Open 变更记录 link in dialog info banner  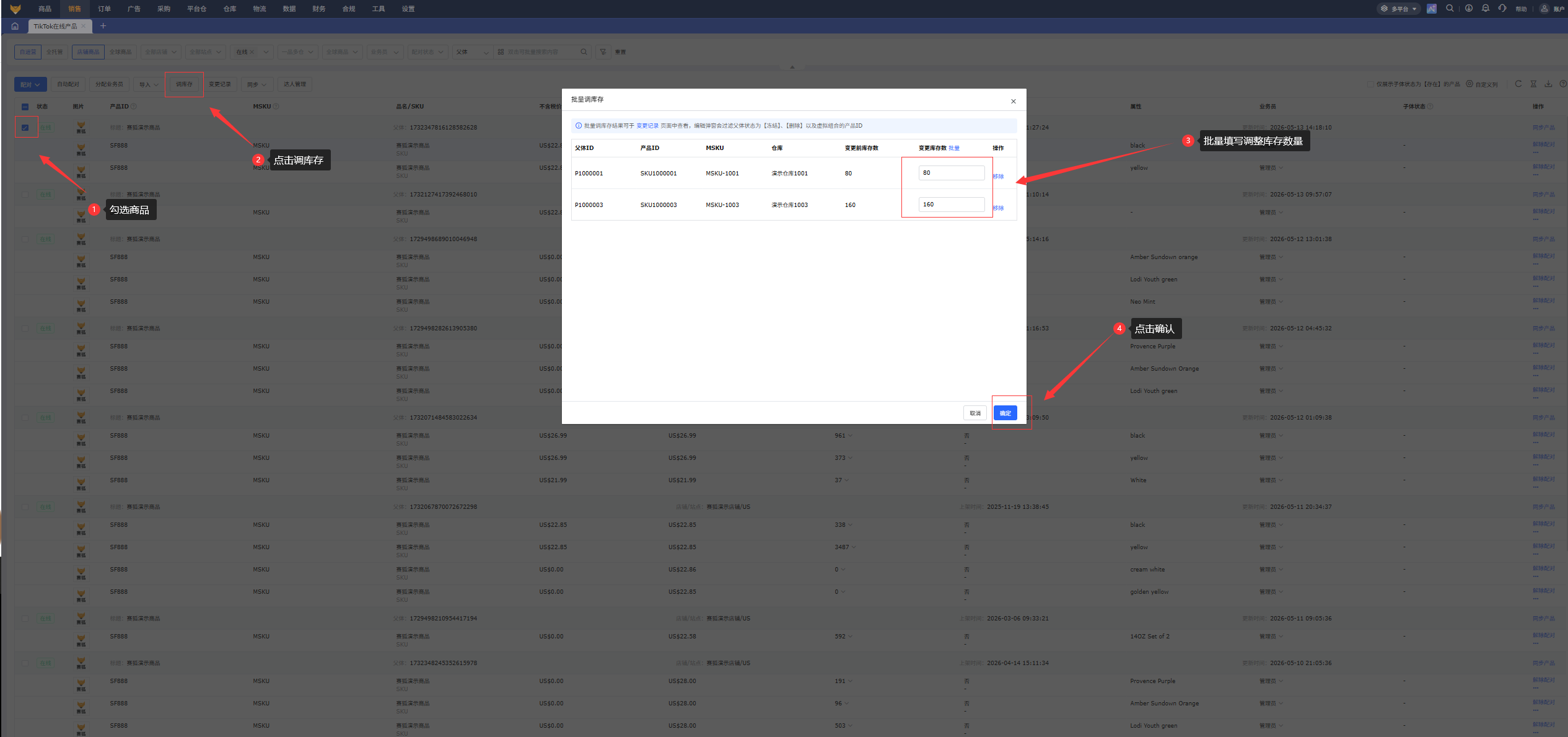coord(647,126)
